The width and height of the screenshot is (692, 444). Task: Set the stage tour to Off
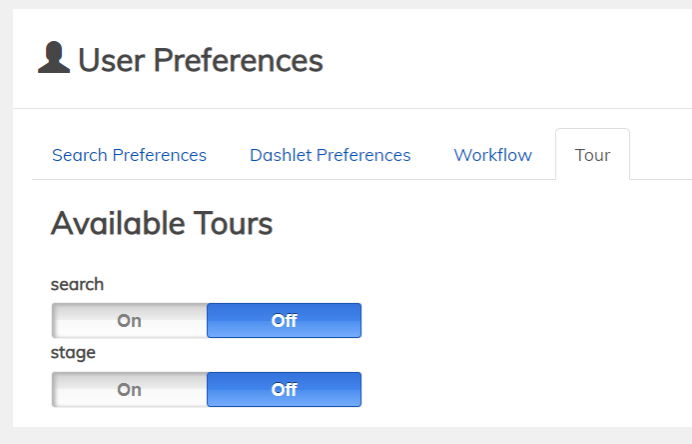pos(284,390)
